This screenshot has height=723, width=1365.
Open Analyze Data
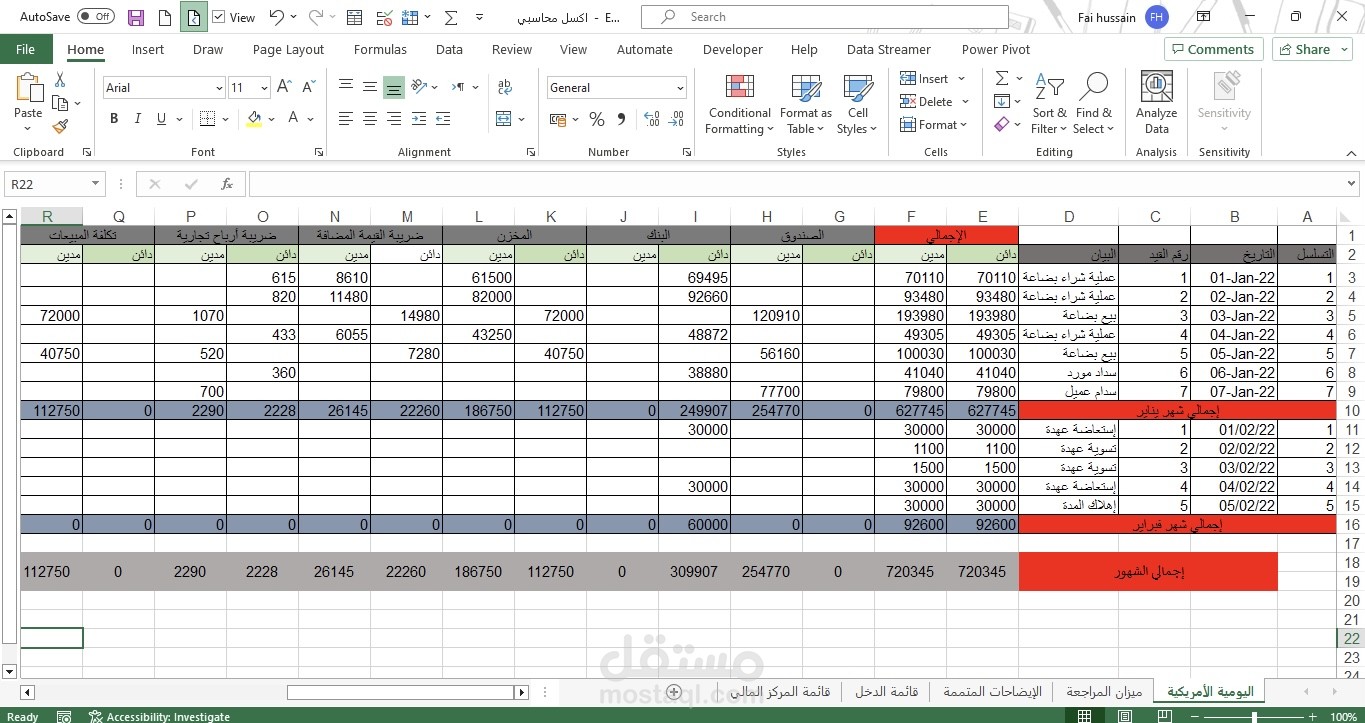point(1156,103)
